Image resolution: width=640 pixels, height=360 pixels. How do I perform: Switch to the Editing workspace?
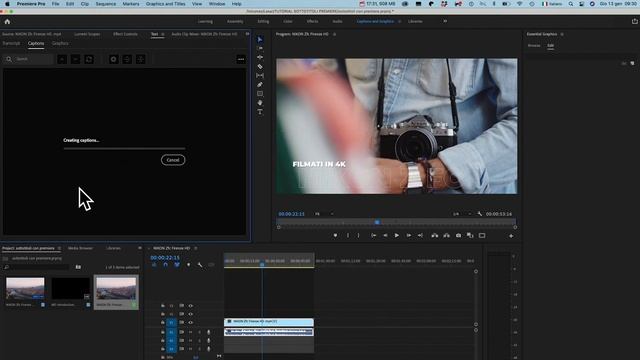pyautogui.click(x=263, y=21)
